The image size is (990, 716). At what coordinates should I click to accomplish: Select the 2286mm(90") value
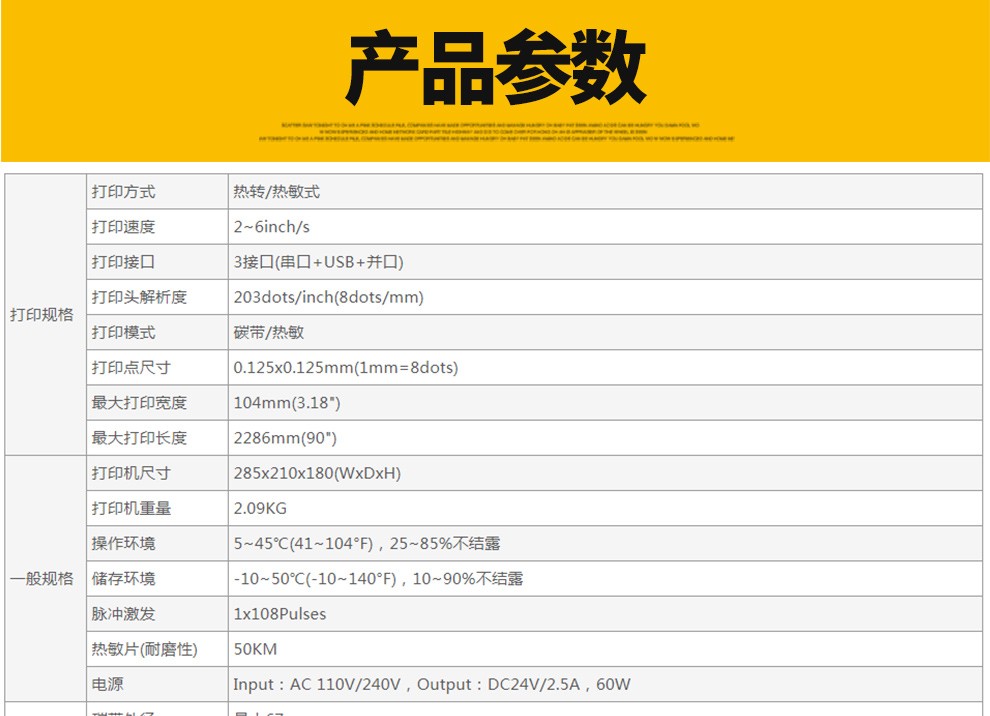[x=285, y=438]
